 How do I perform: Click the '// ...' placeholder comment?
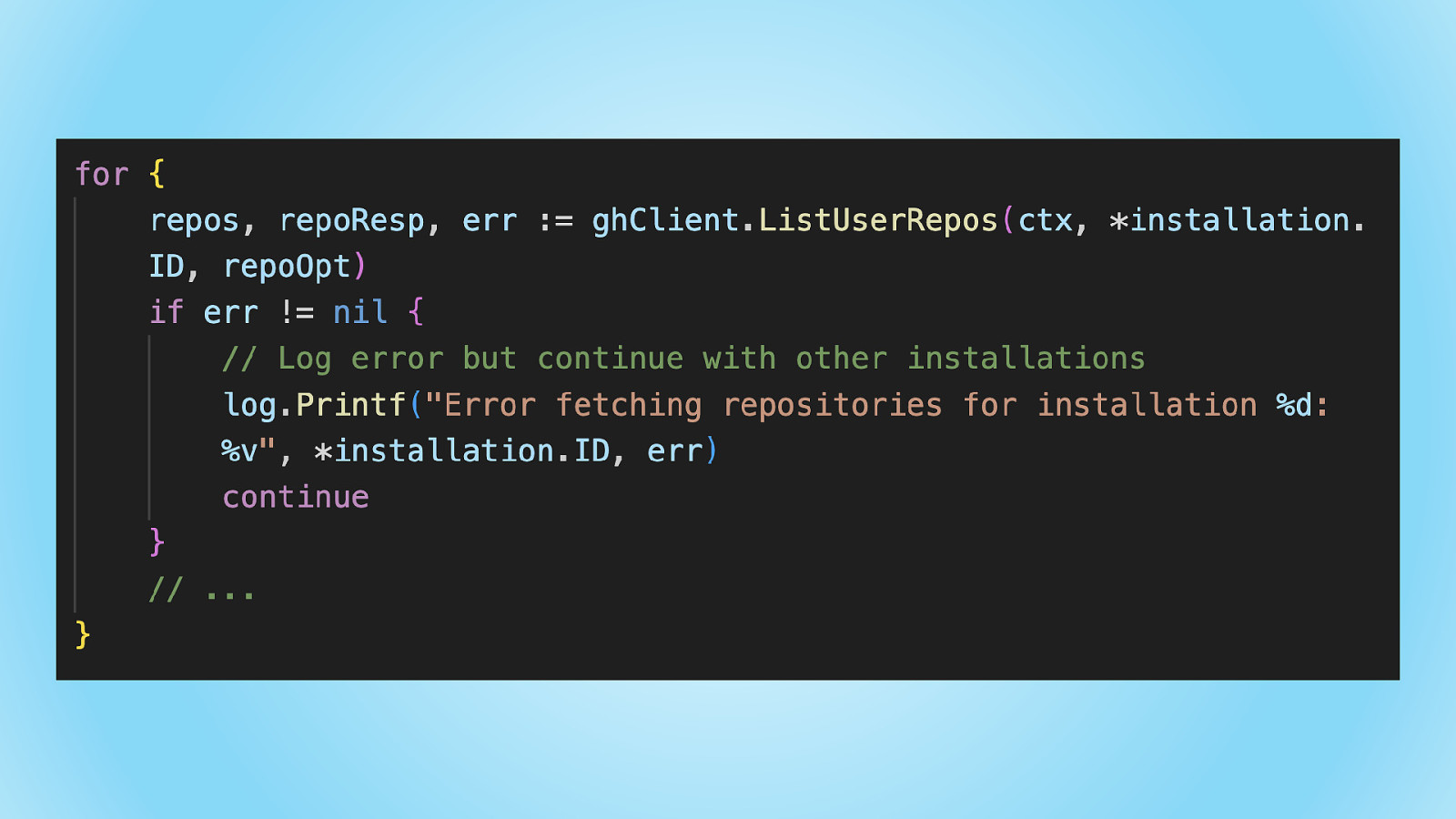202,590
